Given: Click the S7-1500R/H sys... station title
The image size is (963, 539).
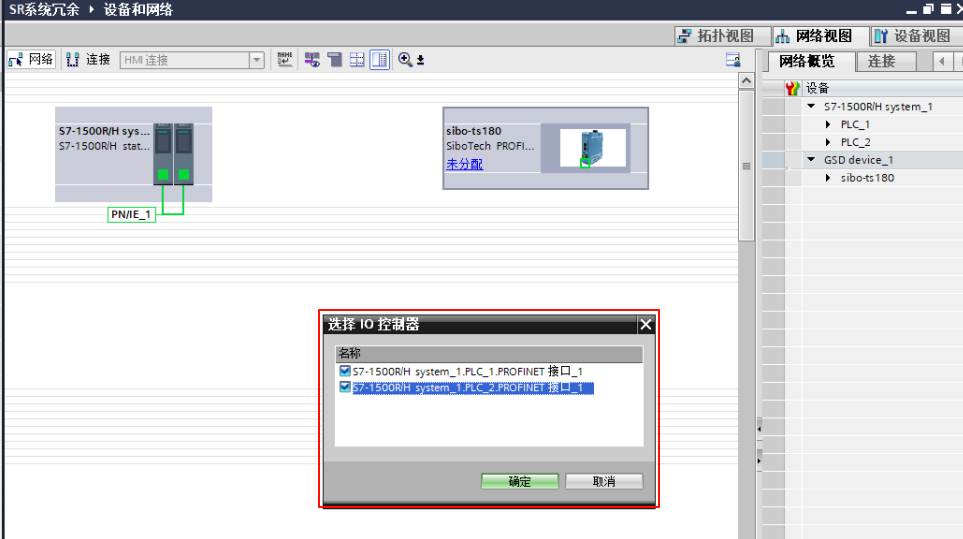Looking at the screenshot, I should 104,131.
